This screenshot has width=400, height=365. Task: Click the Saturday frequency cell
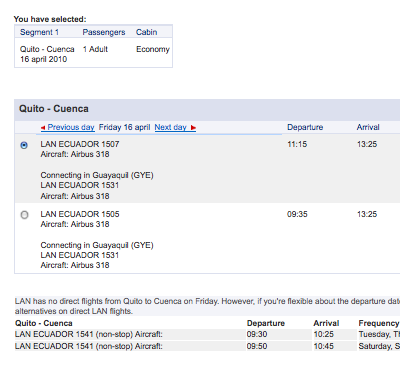click(379, 346)
